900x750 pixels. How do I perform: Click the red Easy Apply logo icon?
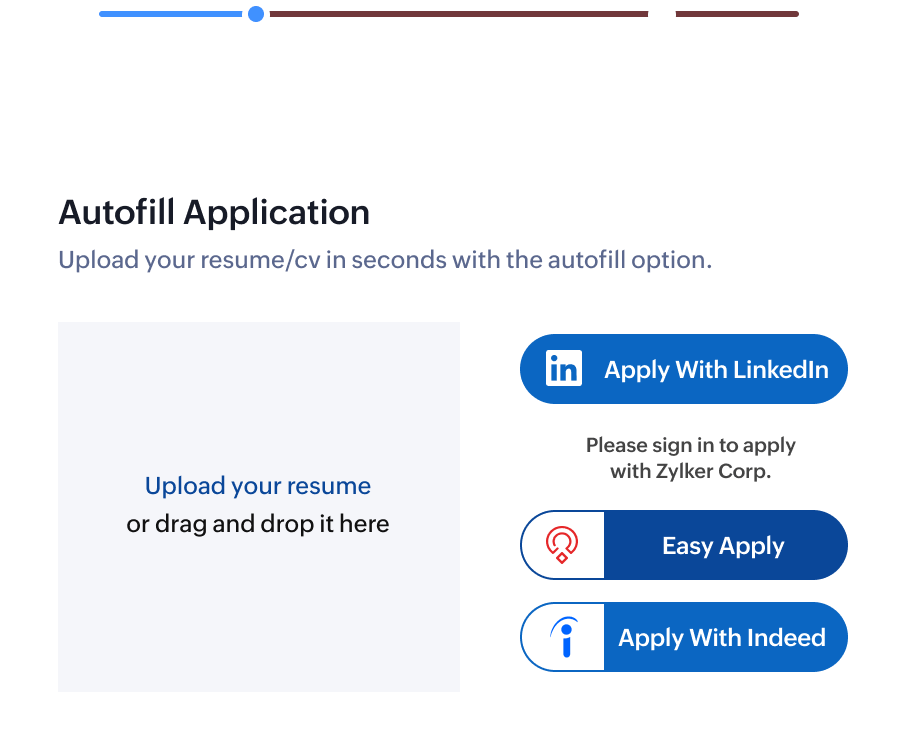562,545
